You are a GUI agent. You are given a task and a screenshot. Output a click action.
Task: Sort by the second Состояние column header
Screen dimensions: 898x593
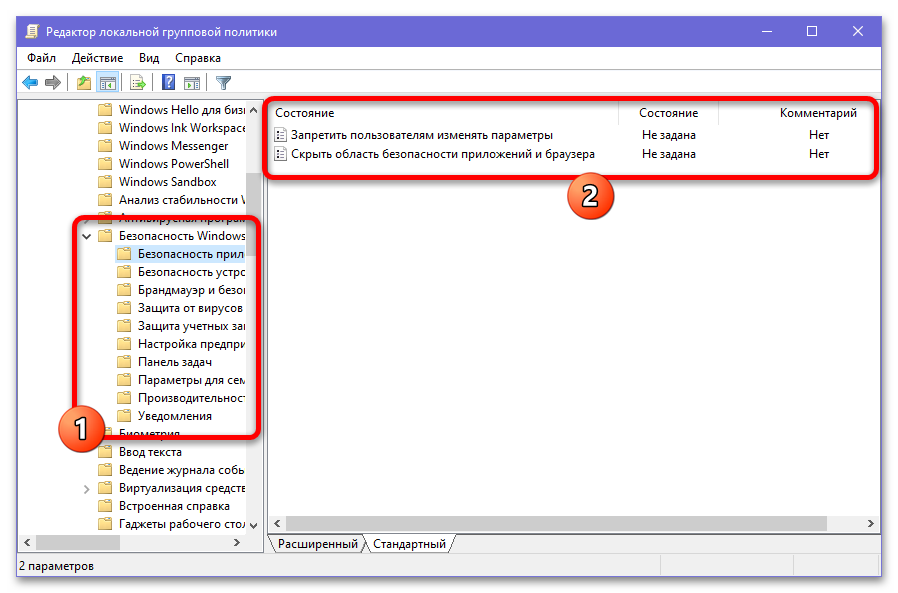(668, 113)
